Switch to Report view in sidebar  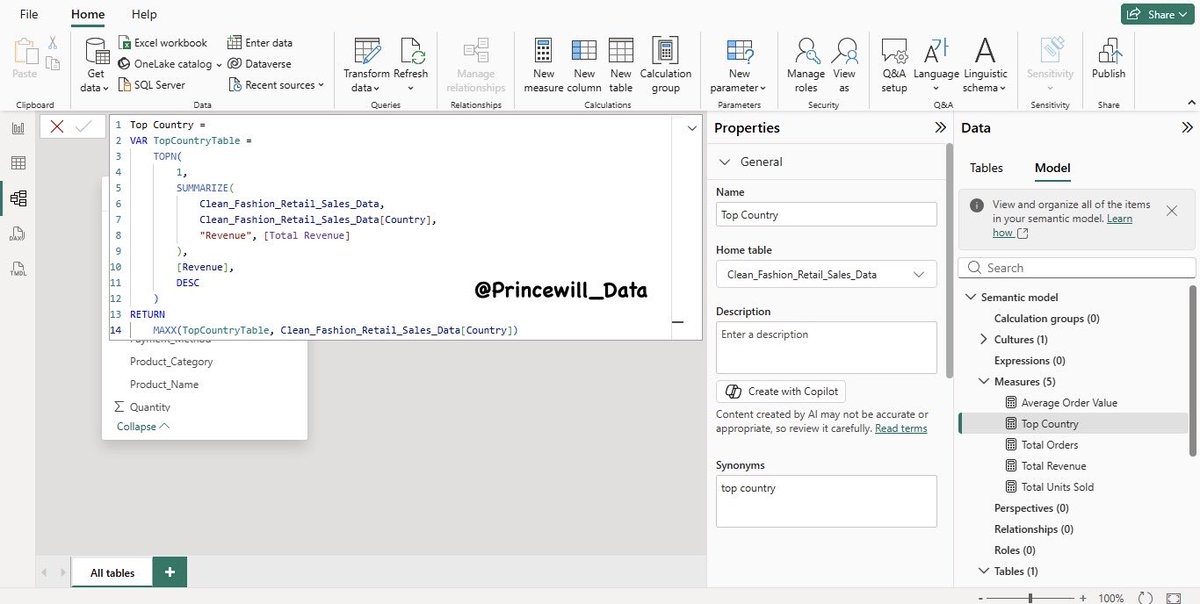pyautogui.click(x=18, y=128)
